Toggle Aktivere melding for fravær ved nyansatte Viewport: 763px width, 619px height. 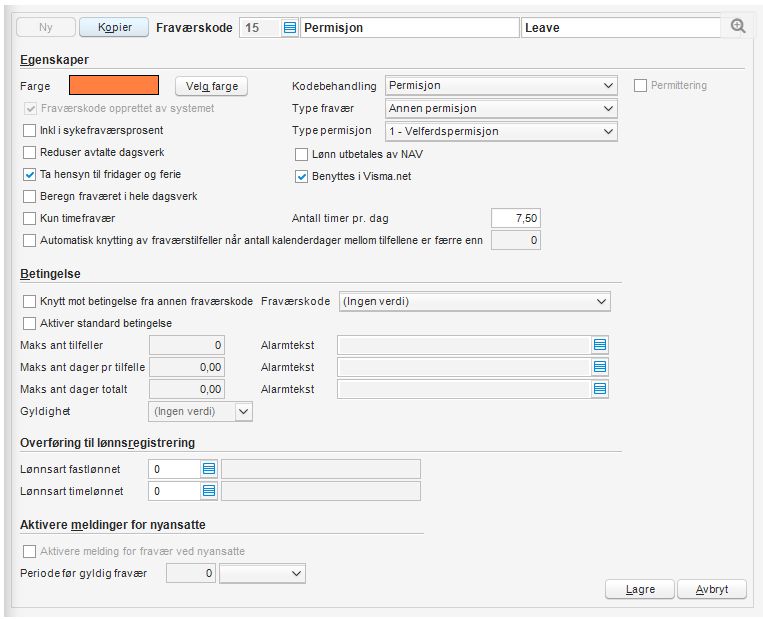[x=30, y=551]
